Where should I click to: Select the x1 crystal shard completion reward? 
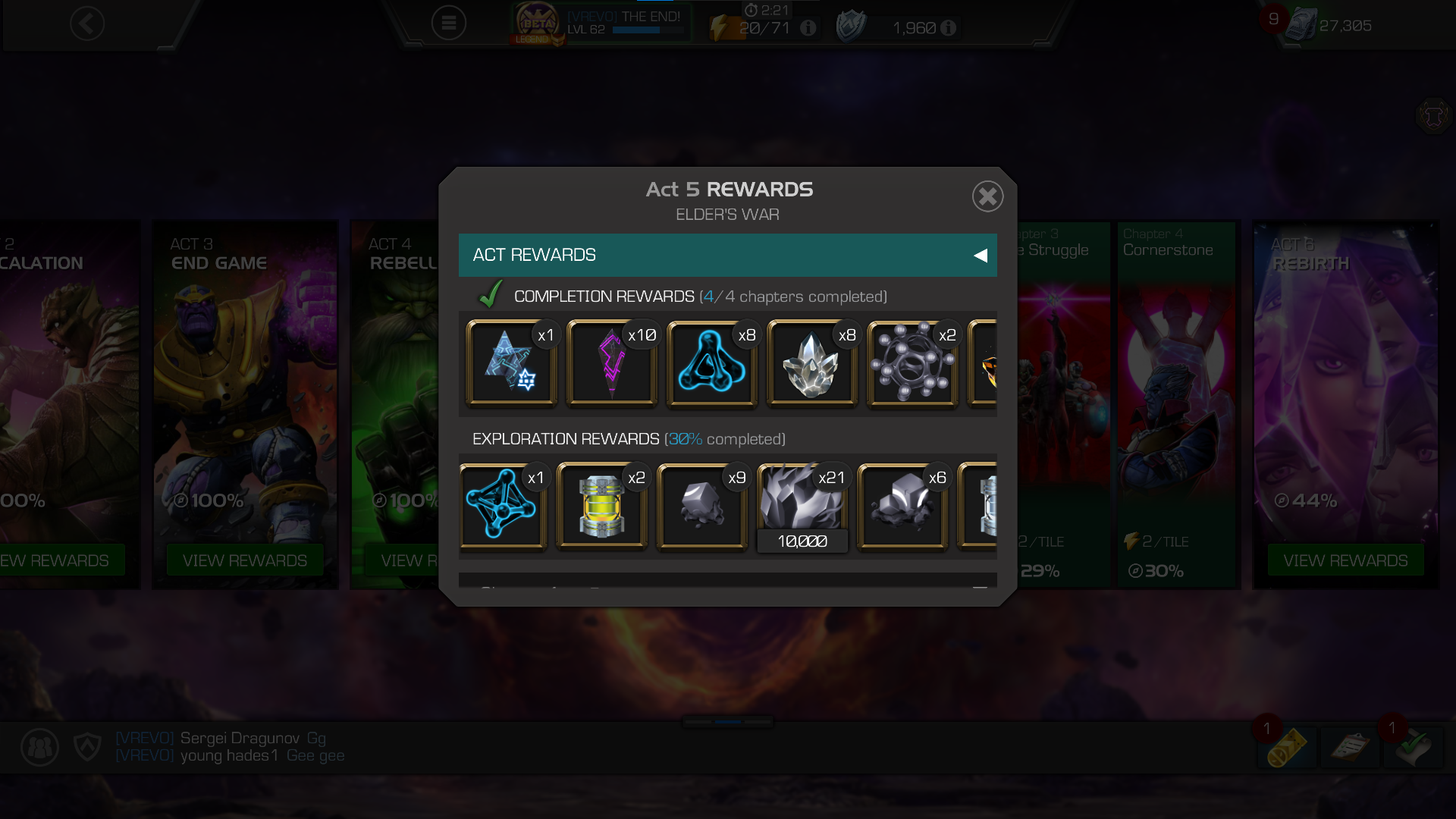click(512, 362)
